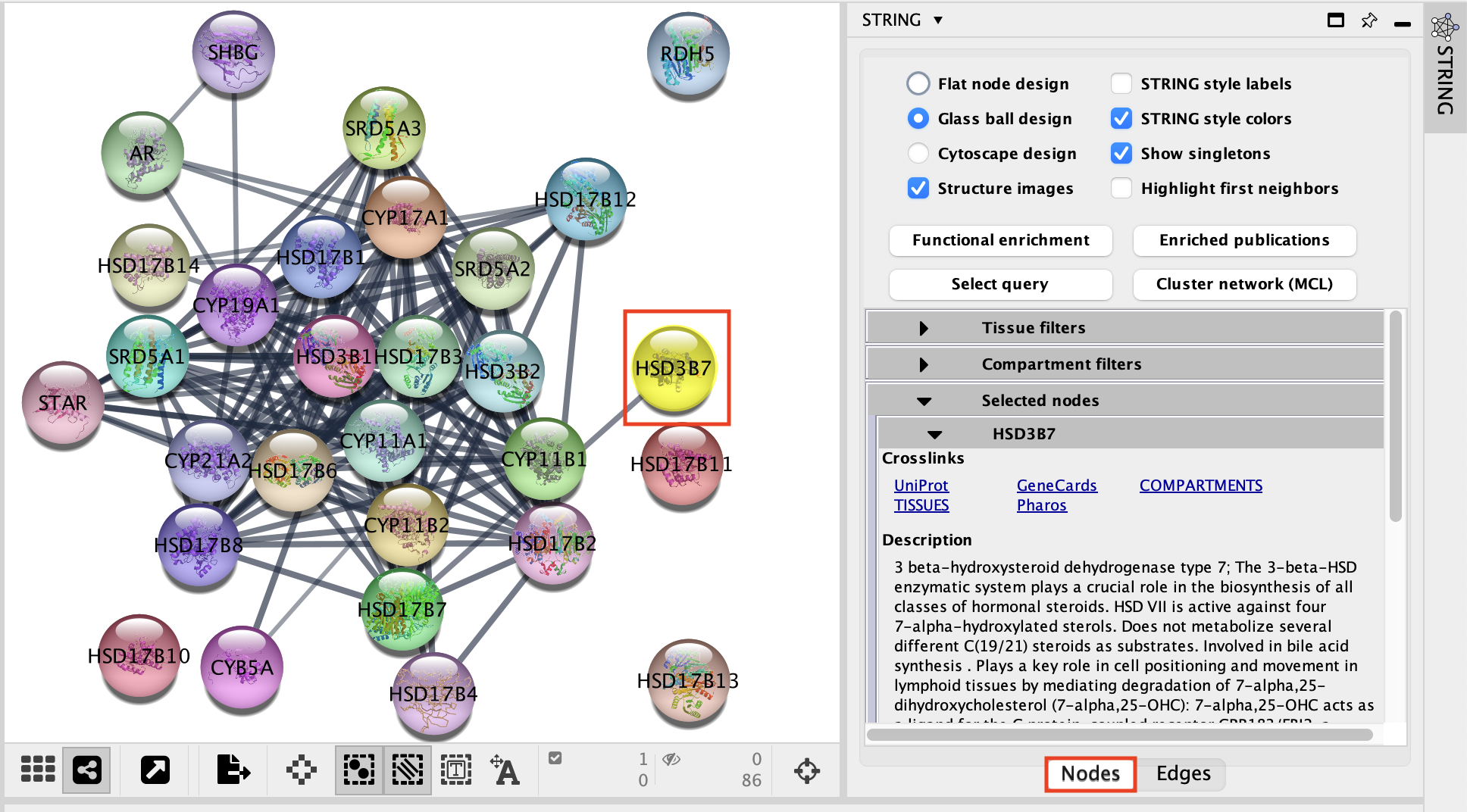Switch to the Edges tab
This screenshot has height=812, width=1467.
[x=1183, y=773]
